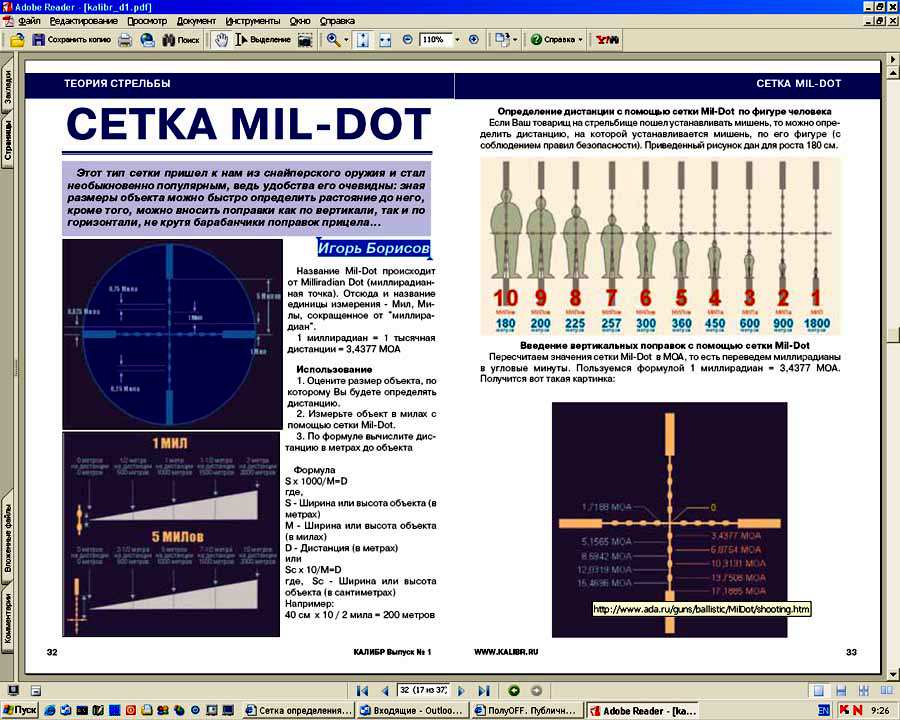Image resolution: width=900 pixels, height=720 pixels.
Task: Go to the first page
Action: [363, 690]
